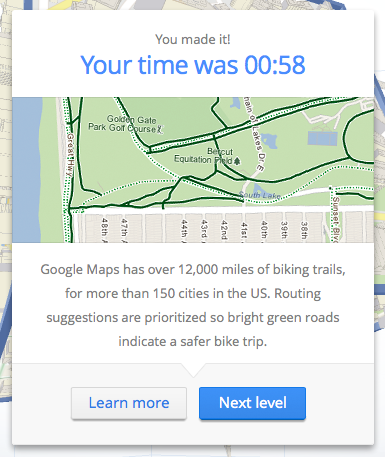The width and height of the screenshot is (385, 457).
Task: Click the 48th street label on map
Action: point(104,230)
